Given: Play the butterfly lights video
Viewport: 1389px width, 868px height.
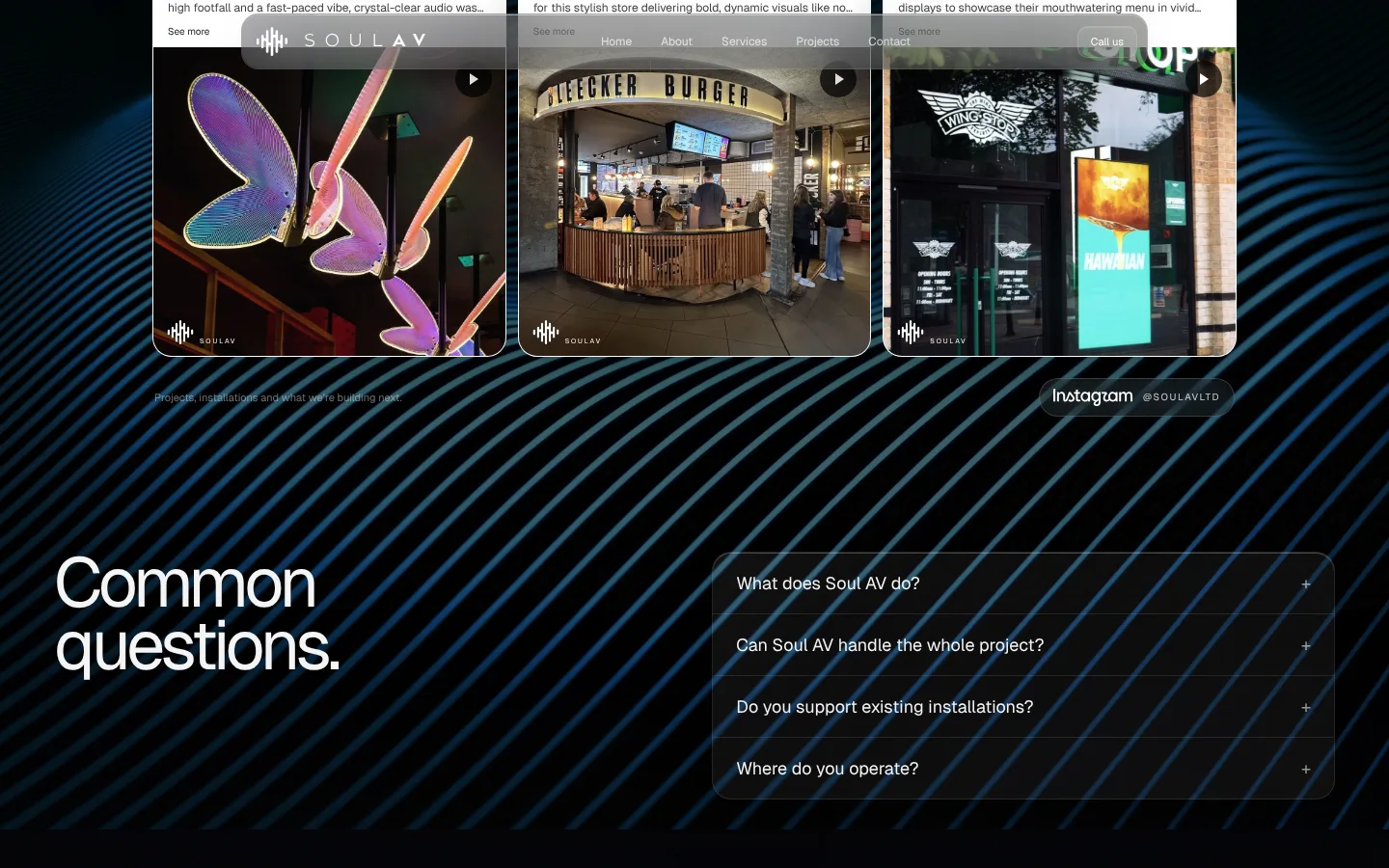Looking at the screenshot, I should [x=474, y=79].
